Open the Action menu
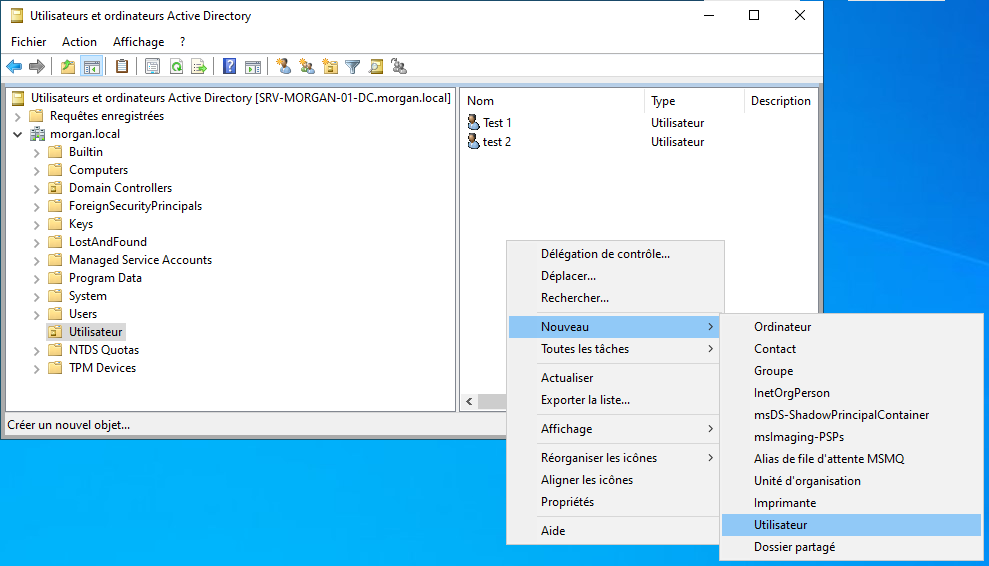 tap(79, 42)
